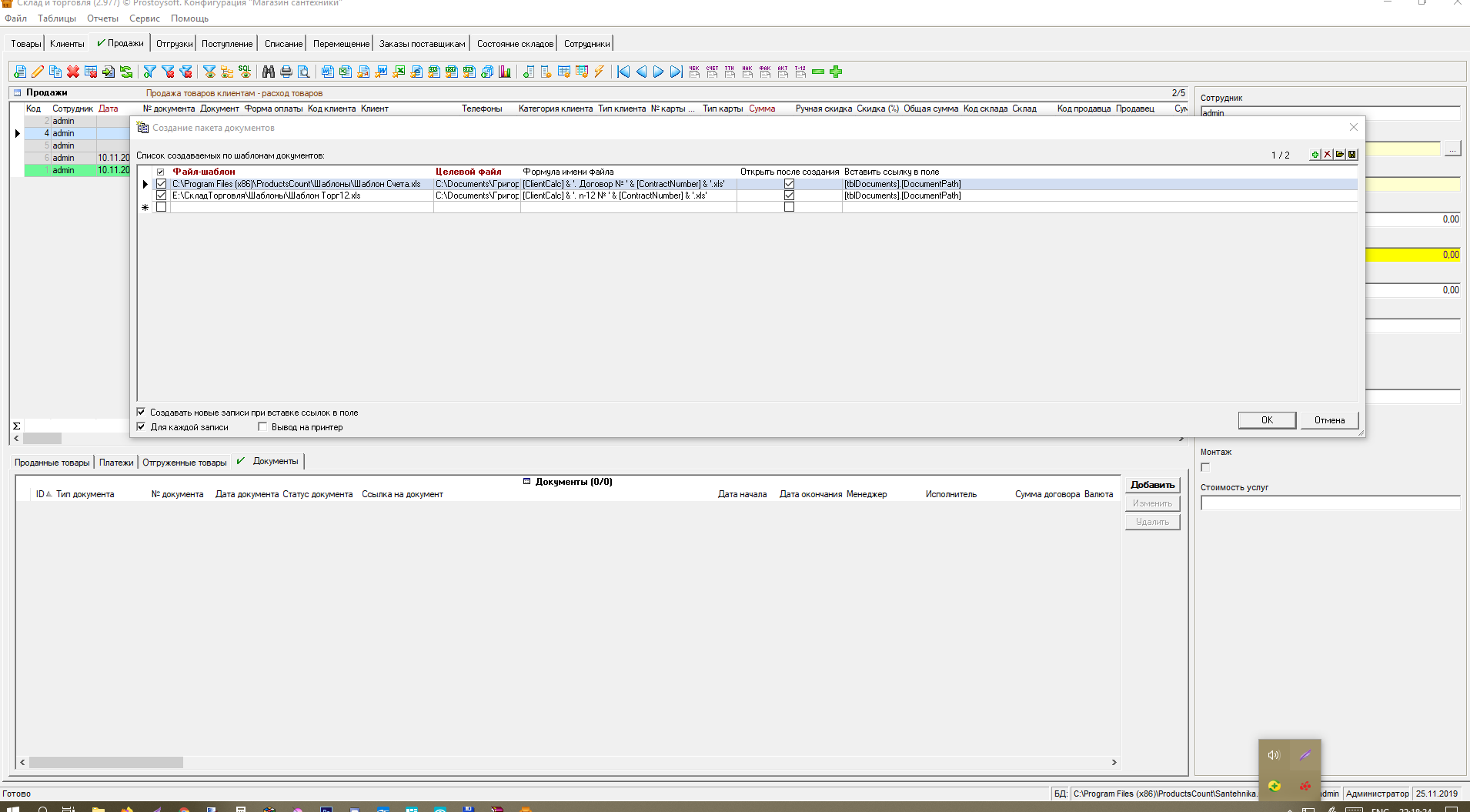Click the printer icon in main toolbar
The image size is (1470, 812).
pyautogui.click(x=286, y=72)
